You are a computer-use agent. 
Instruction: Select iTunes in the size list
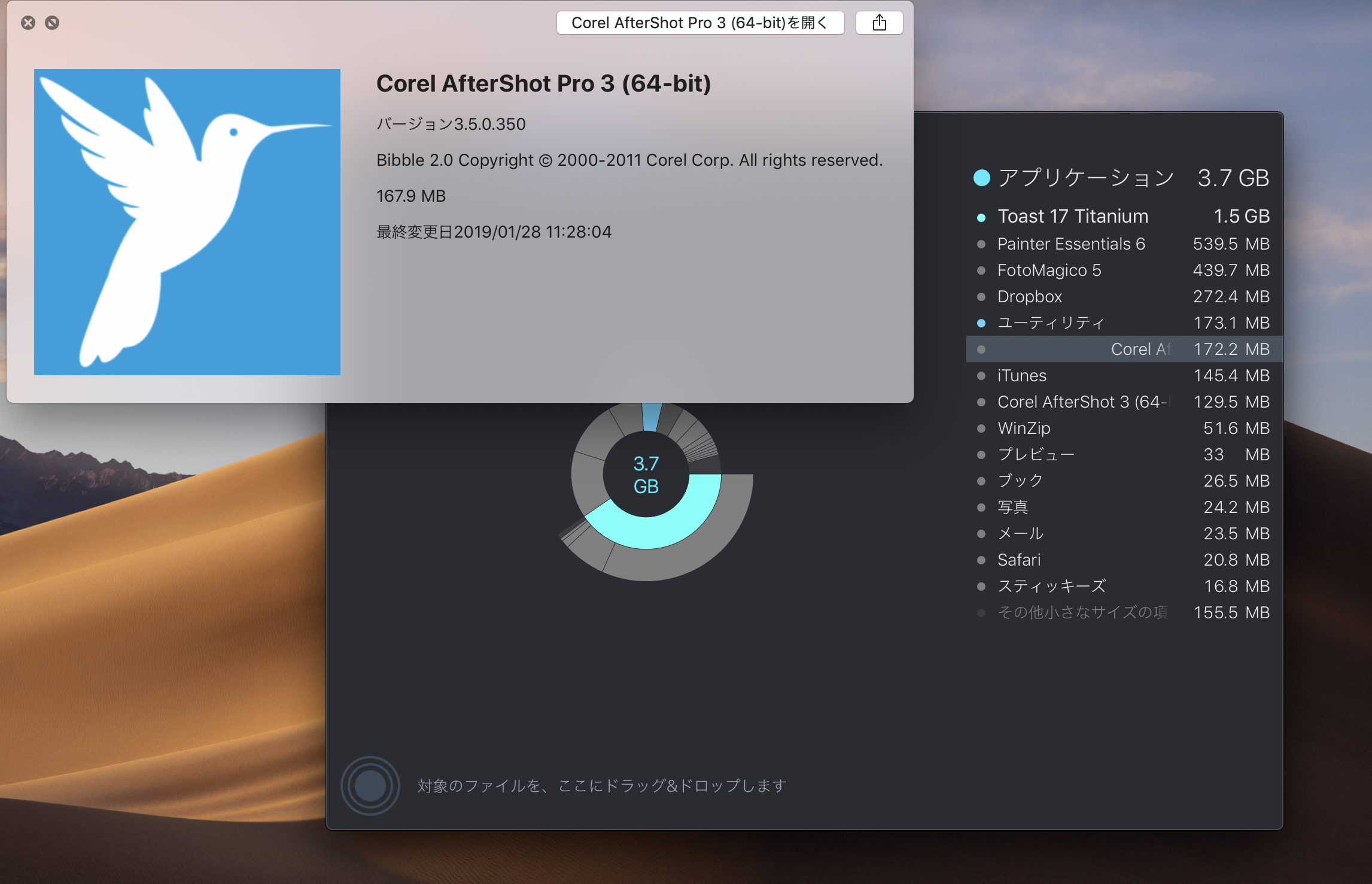point(1124,375)
